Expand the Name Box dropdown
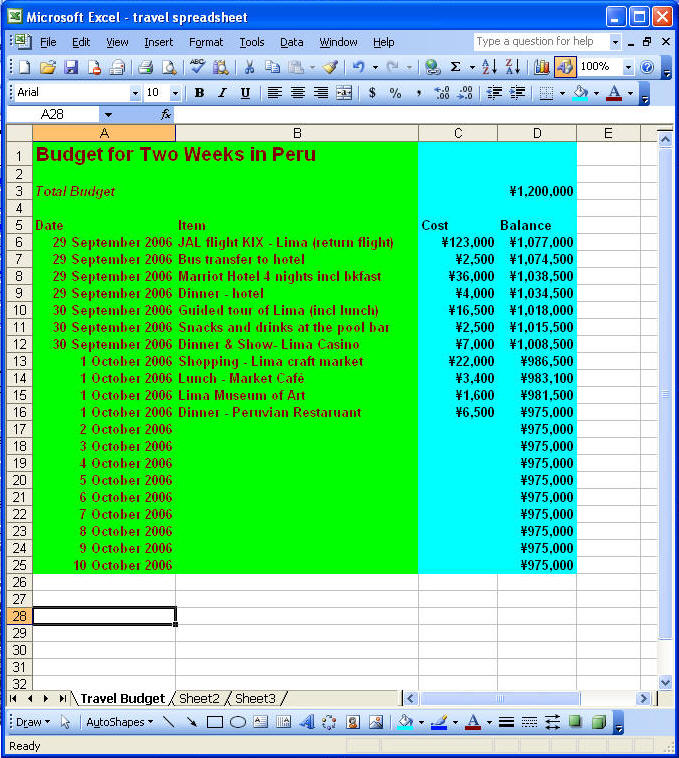The width and height of the screenshot is (679, 758). coord(108,115)
